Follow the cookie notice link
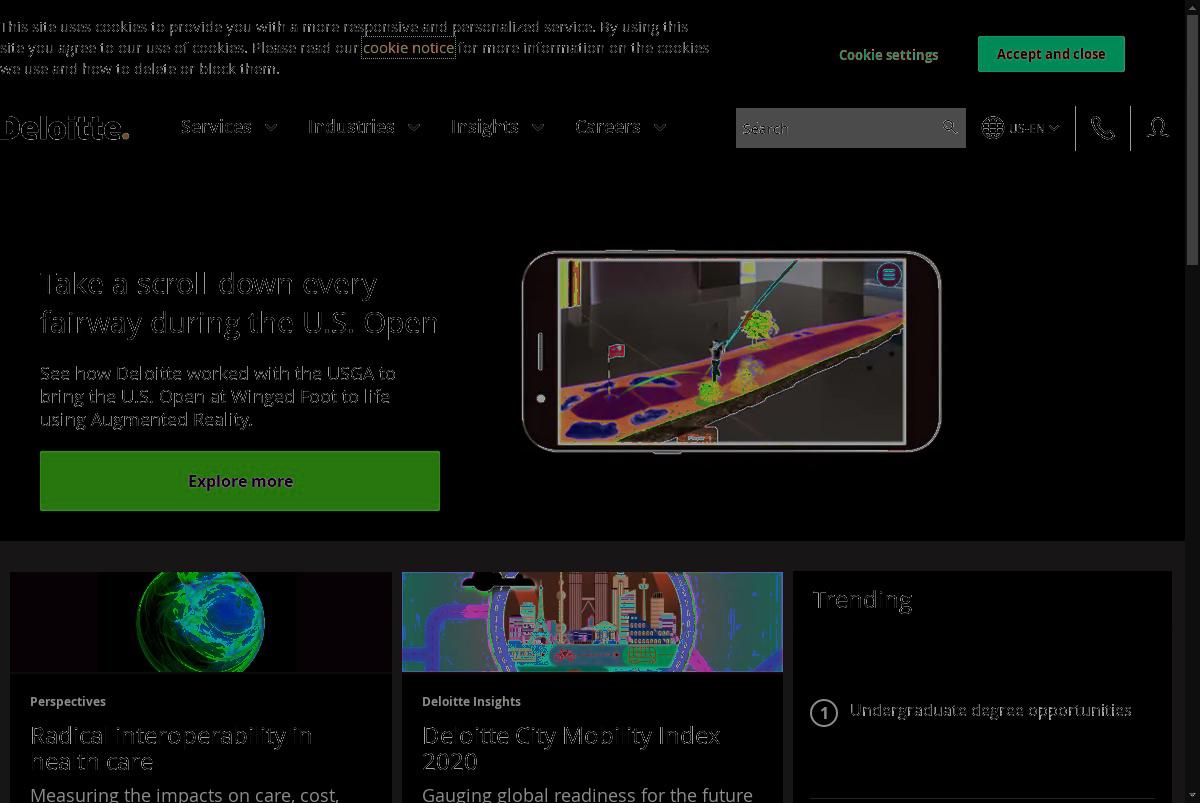The width and height of the screenshot is (1200, 803). point(408,48)
